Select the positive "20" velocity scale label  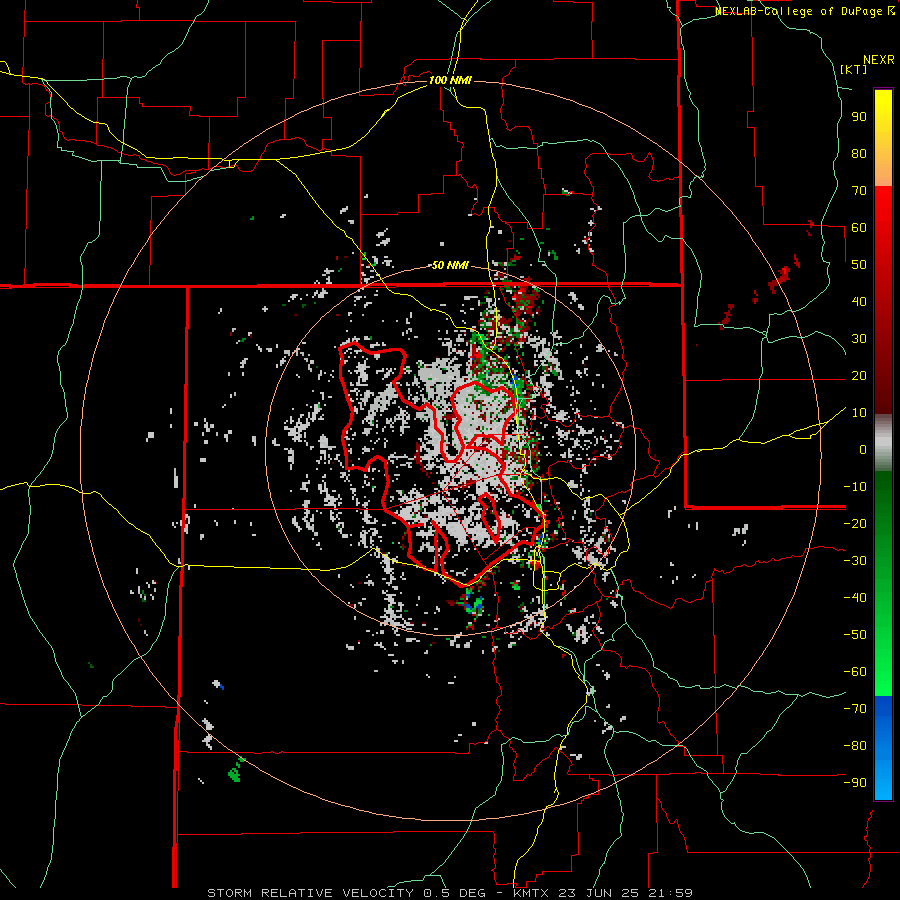(859, 375)
